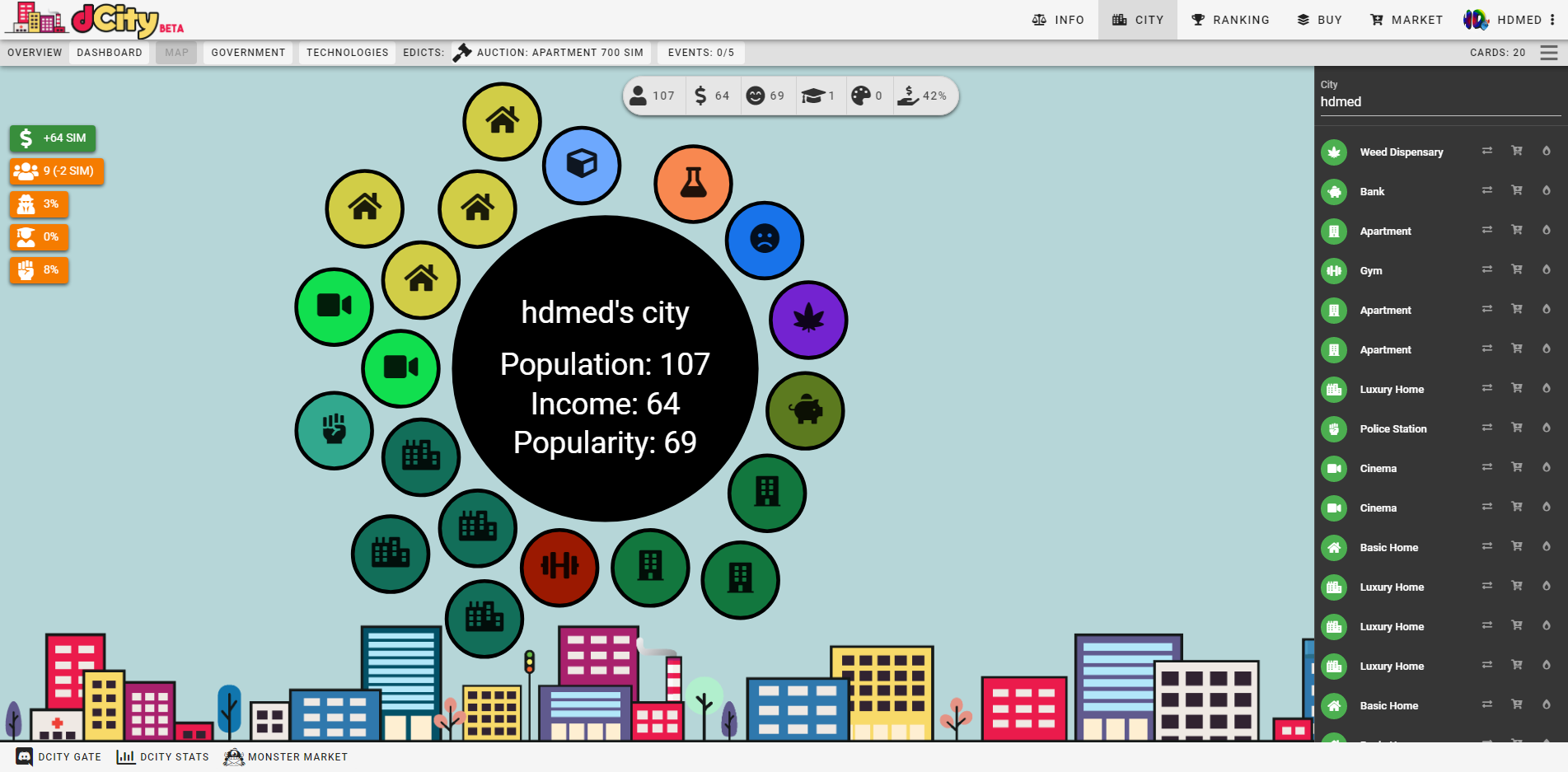This screenshot has width=1568, height=772.
Task: Click transfer arrows icon for Gym
Action: (1487, 269)
